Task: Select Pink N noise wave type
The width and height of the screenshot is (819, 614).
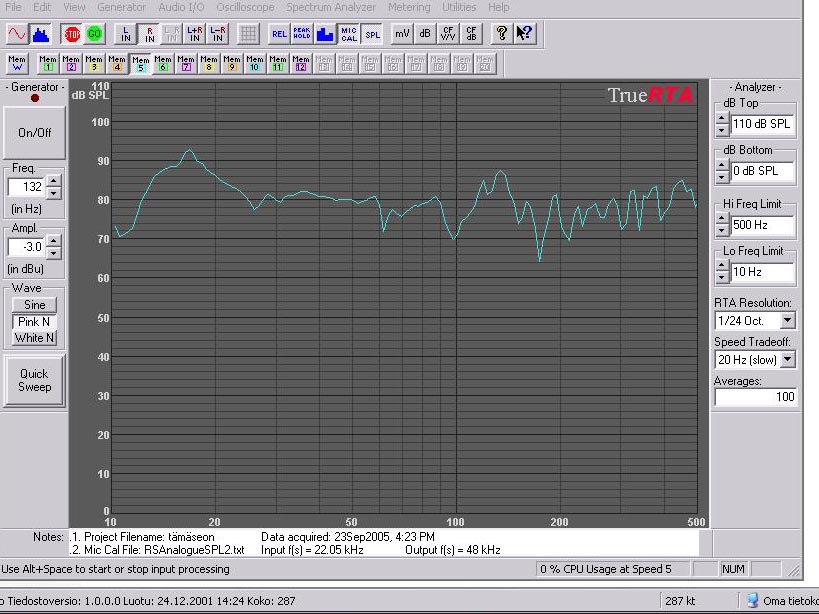Action: [x=34, y=321]
